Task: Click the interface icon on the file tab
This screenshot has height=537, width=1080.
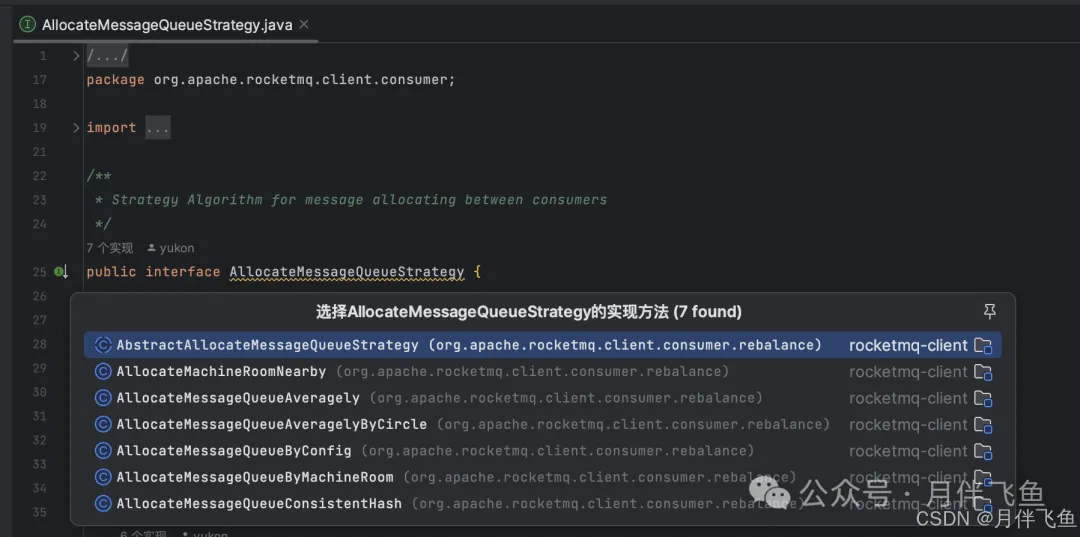Action: point(27,24)
